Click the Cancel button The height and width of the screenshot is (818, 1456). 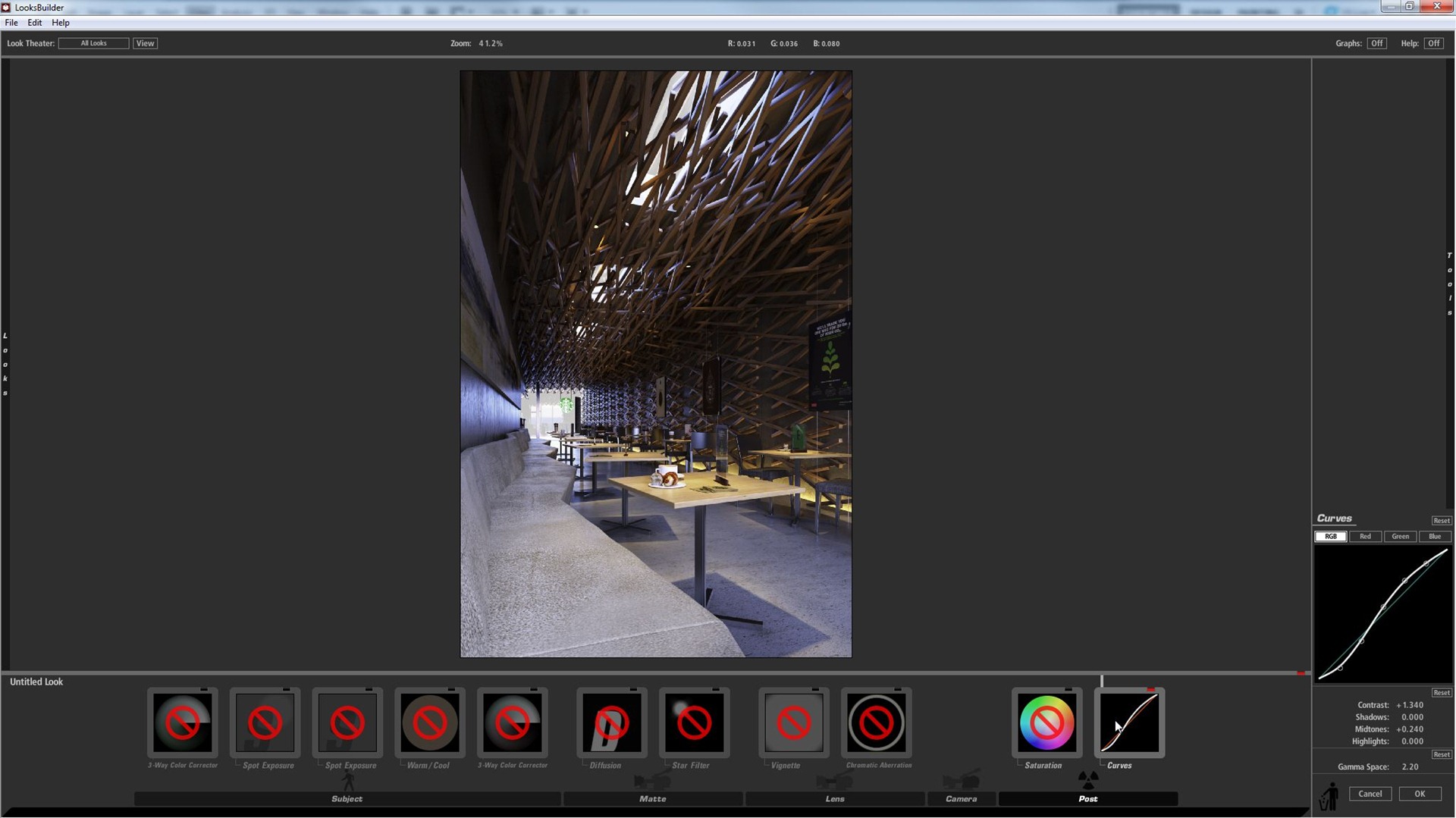(x=1370, y=794)
